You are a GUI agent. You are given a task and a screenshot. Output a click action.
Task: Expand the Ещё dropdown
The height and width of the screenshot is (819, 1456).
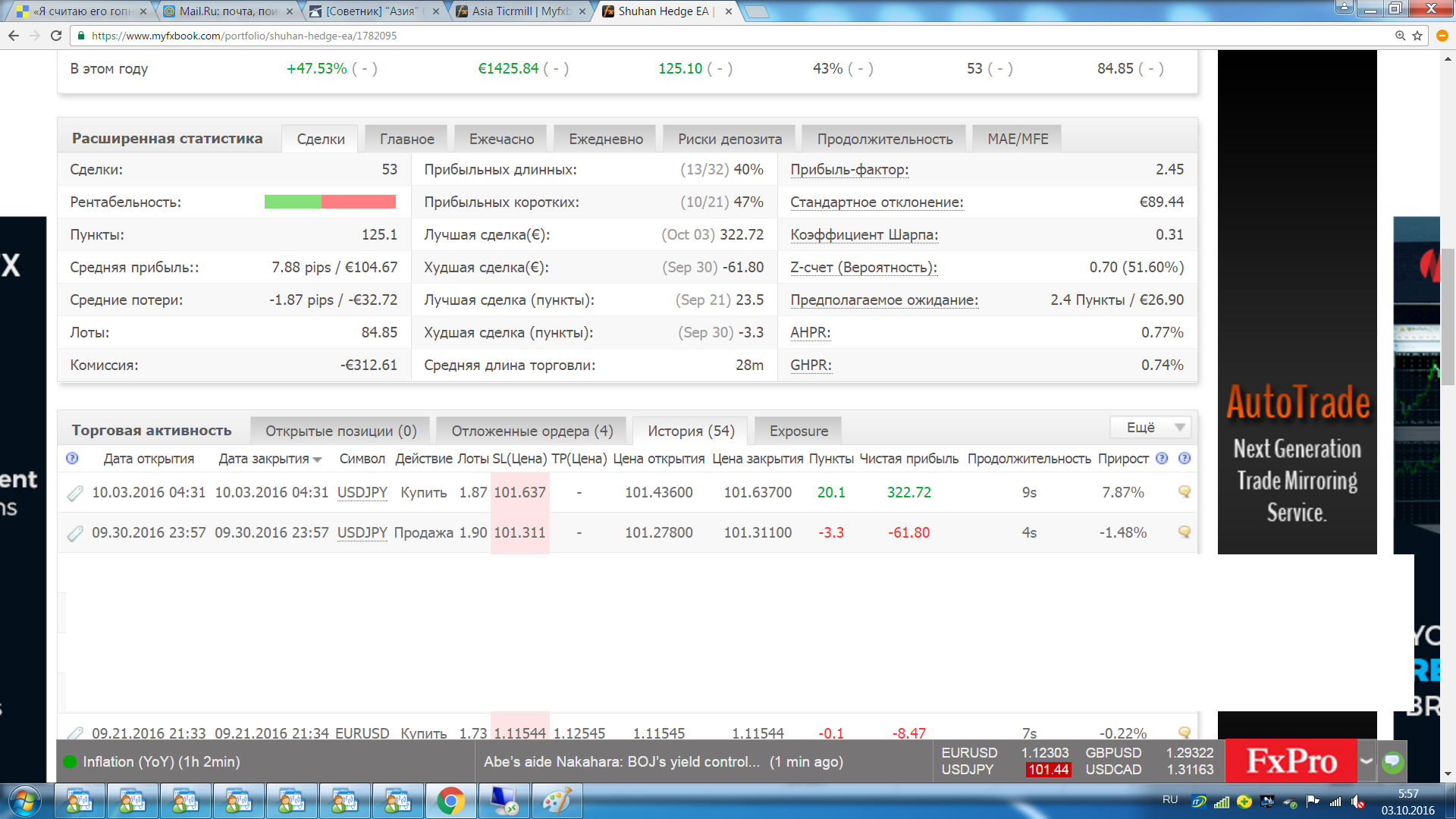[x=1150, y=428]
